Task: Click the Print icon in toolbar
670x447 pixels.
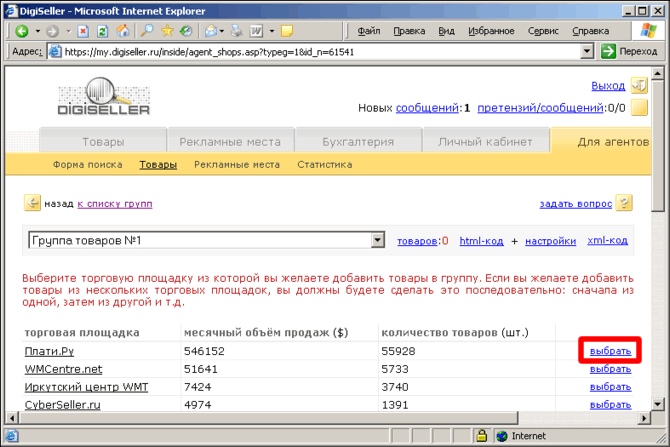Action: (236, 31)
